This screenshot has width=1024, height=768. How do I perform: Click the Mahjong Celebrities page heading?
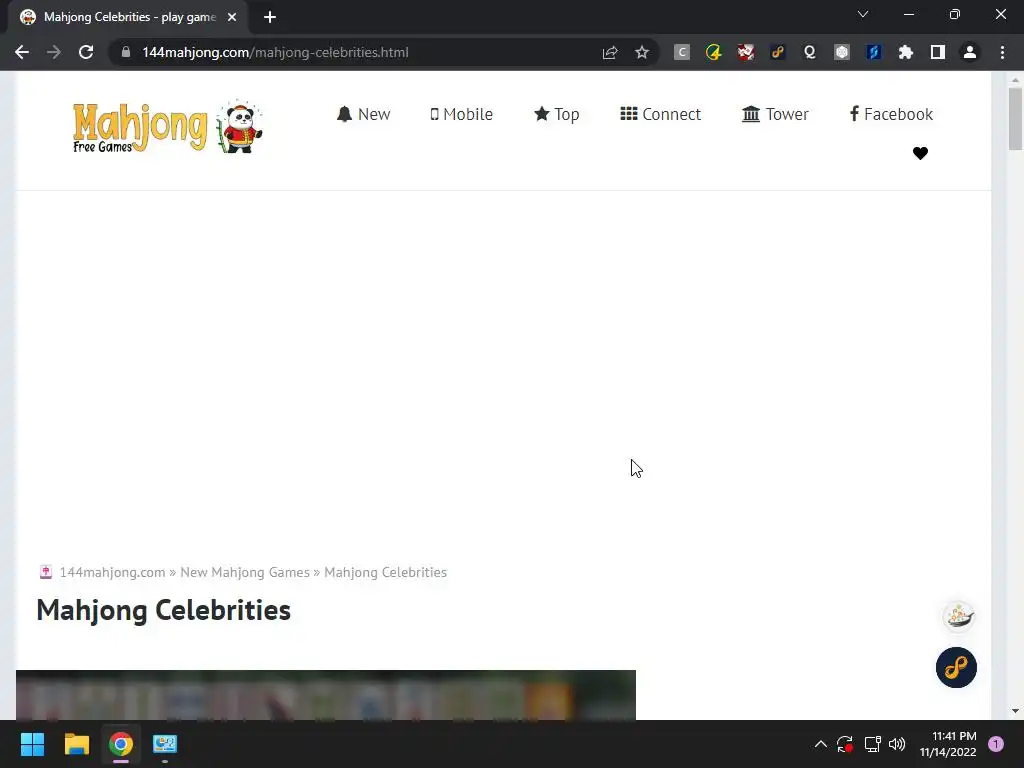[163, 611]
